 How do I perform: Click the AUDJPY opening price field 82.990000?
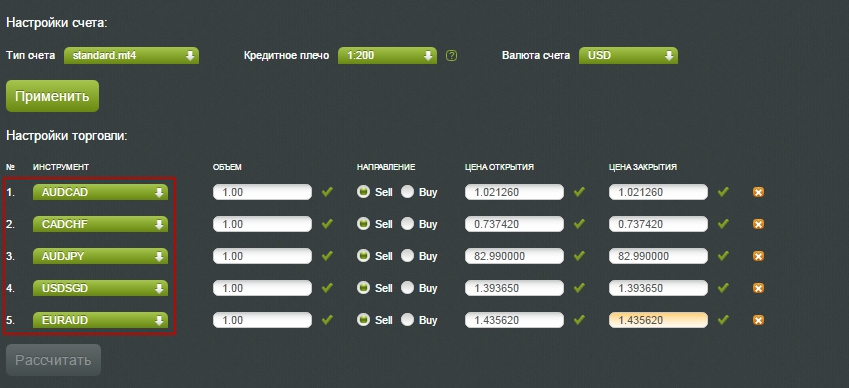(x=514, y=256)
